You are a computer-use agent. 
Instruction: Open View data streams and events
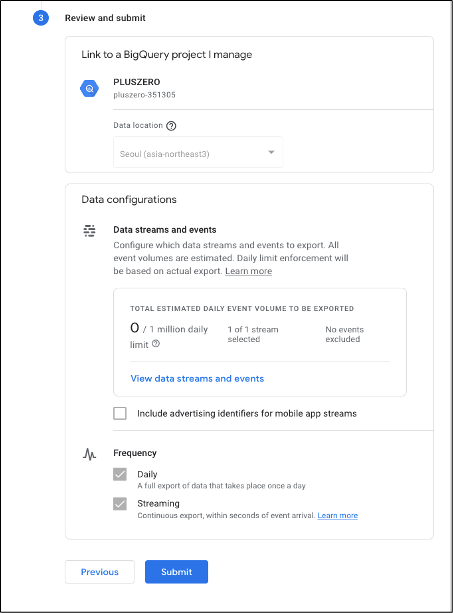click(x=197, y=378)
